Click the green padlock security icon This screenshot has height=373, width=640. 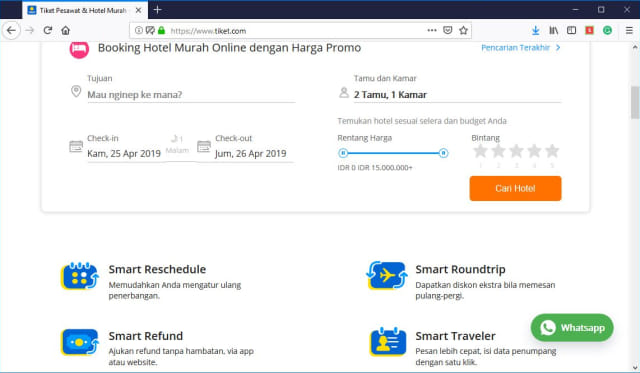click(x=161, y=30)
